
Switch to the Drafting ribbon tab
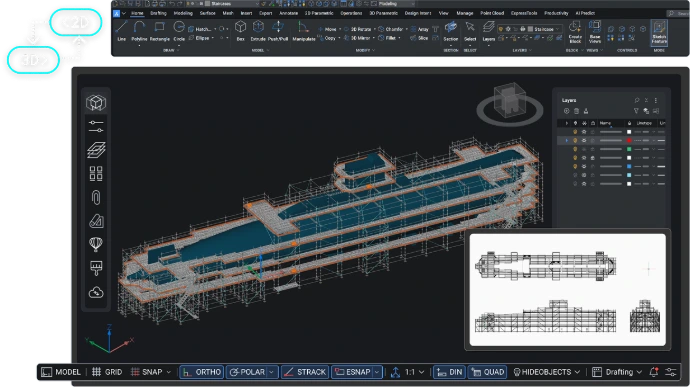click(158, 13)
